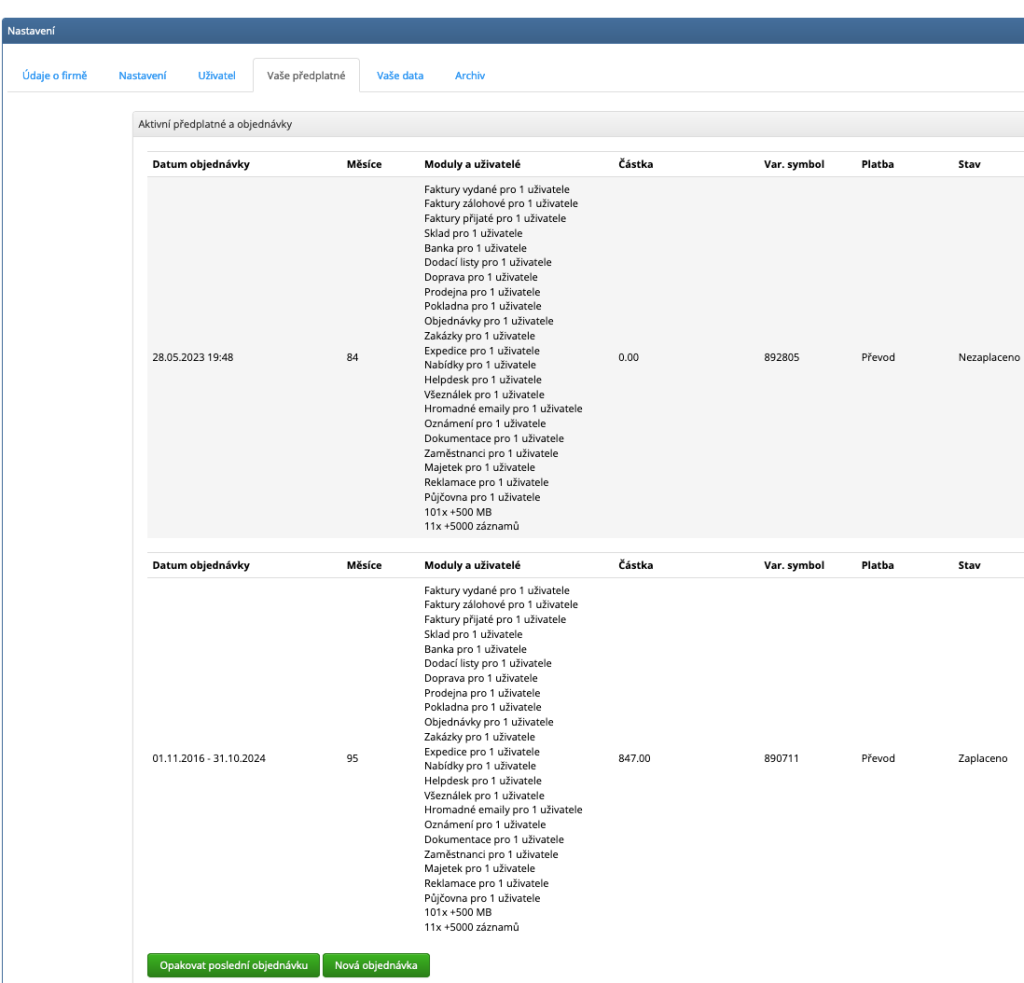
Task: Click the Zaplaceno status cell
Action: point(982,759)
